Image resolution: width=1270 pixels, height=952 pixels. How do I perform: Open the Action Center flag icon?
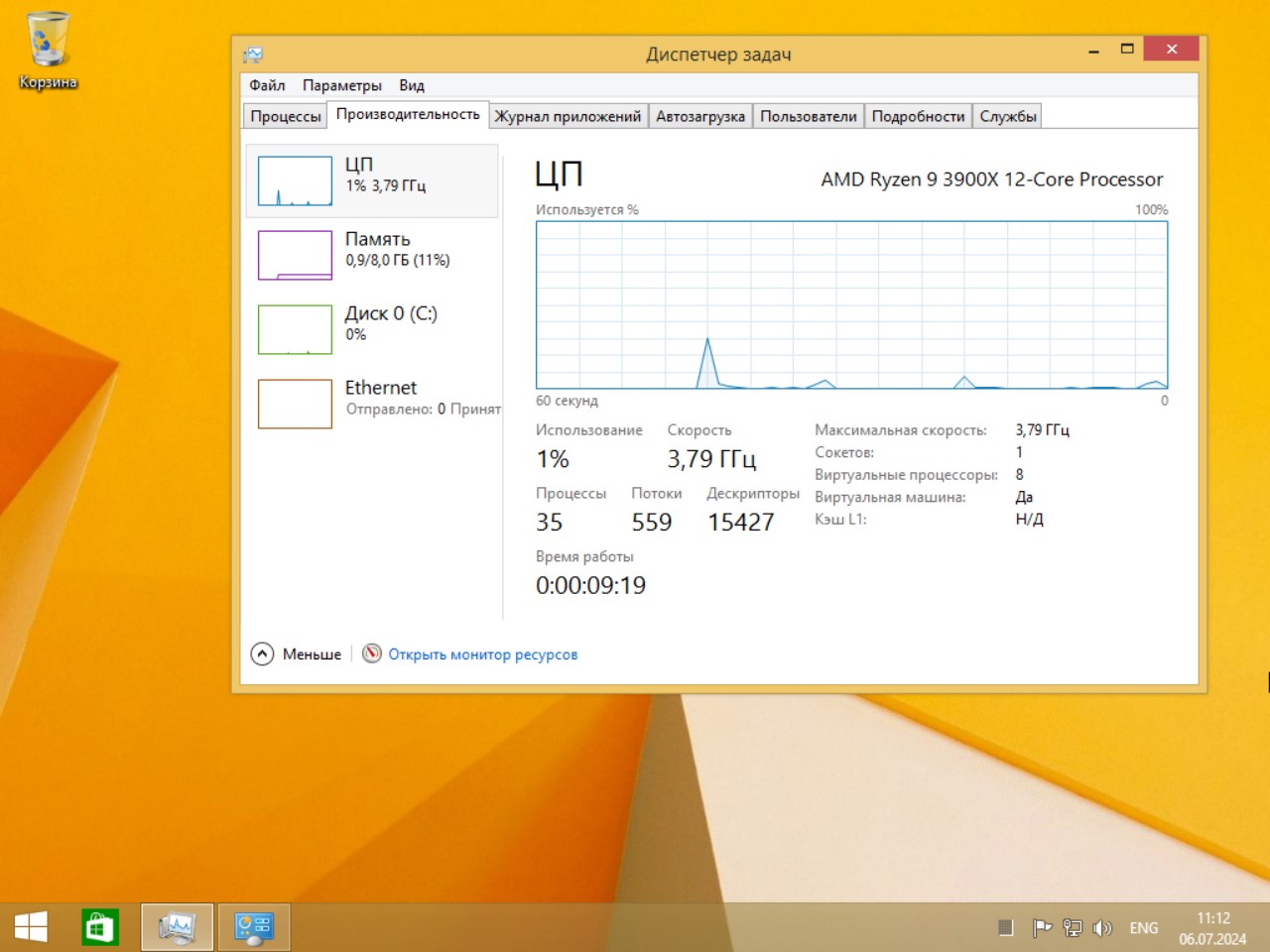(1042, 927)
